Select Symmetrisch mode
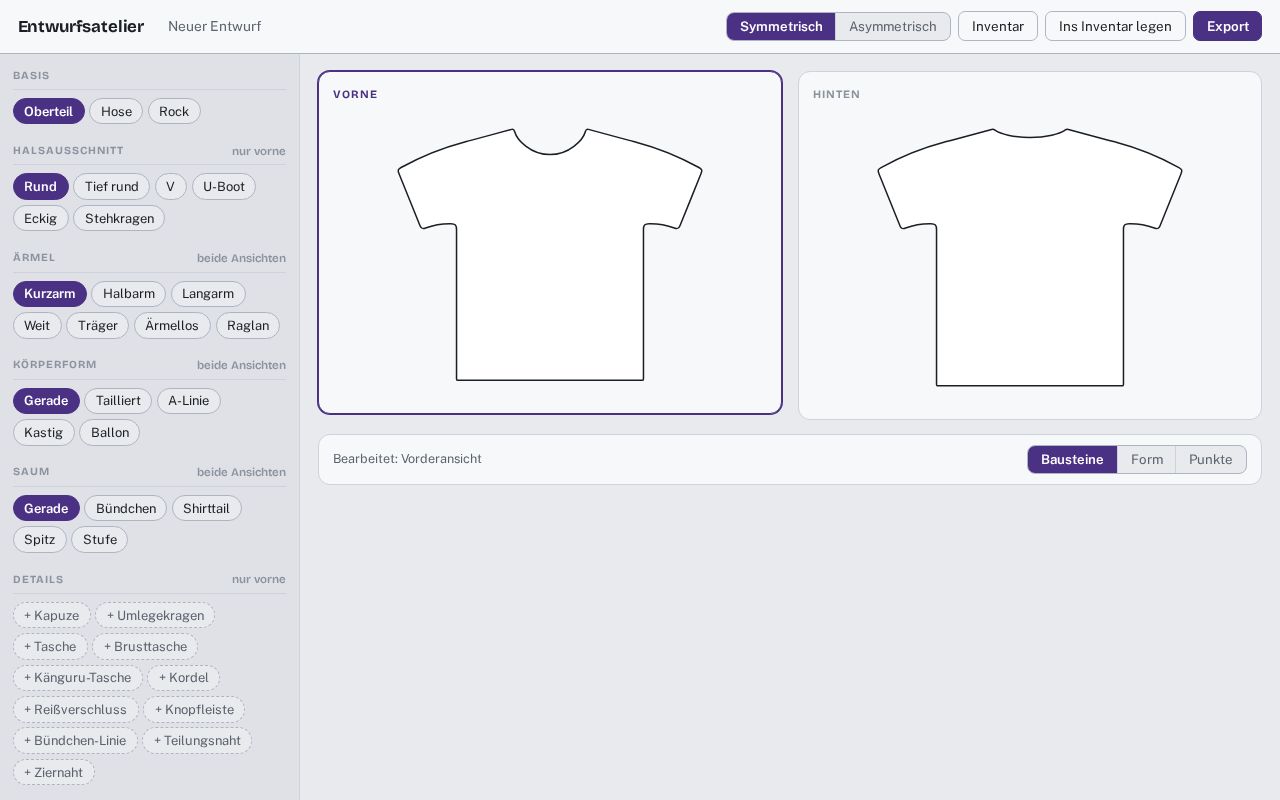This screenshot has height=800, width=1280. [x=781, y=26]
